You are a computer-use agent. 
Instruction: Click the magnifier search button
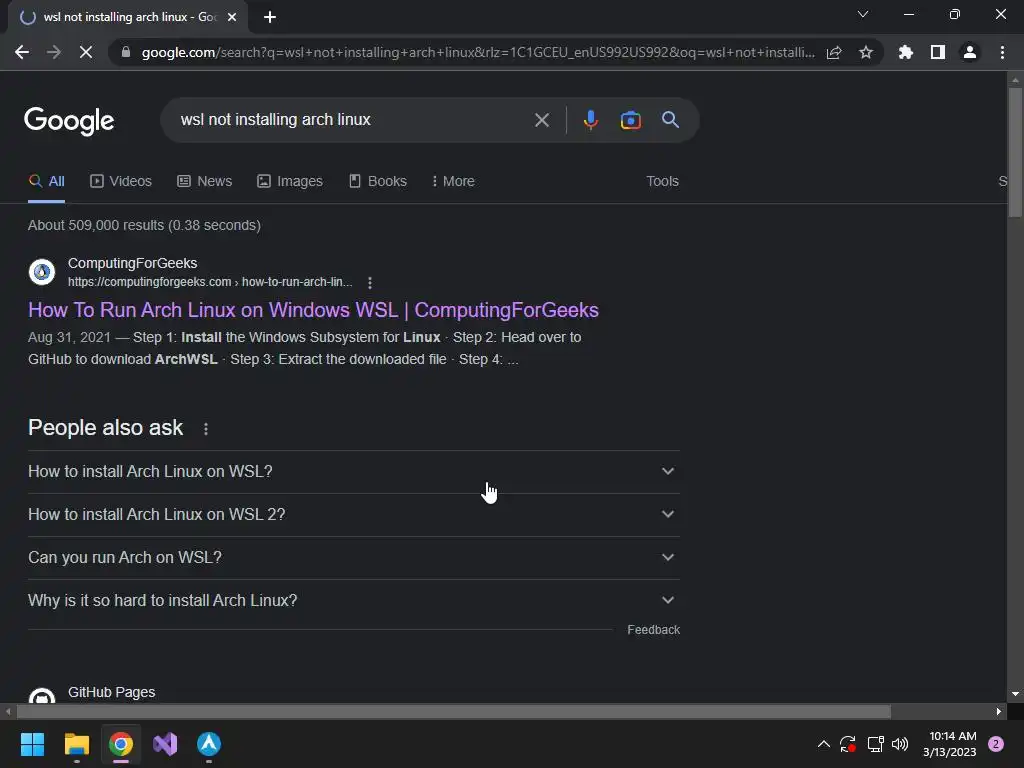click(x=670, y=120)
